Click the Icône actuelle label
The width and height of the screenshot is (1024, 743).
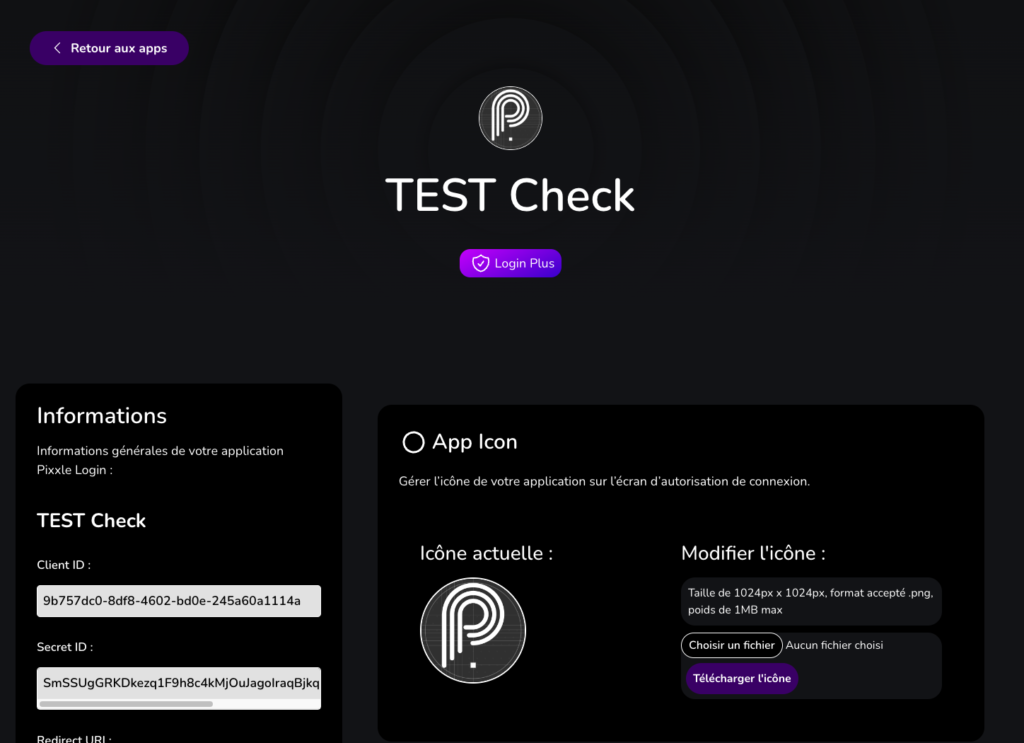486,553
